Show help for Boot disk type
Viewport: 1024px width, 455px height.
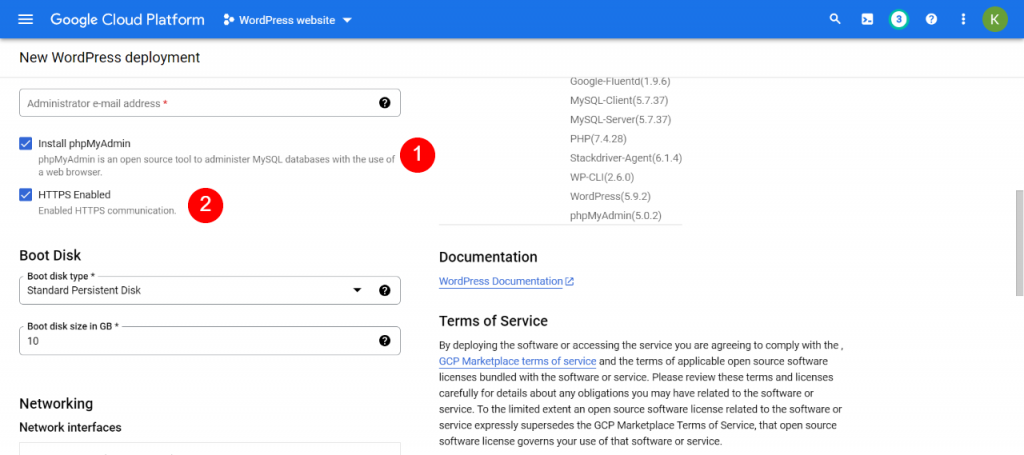pos(385,290)
